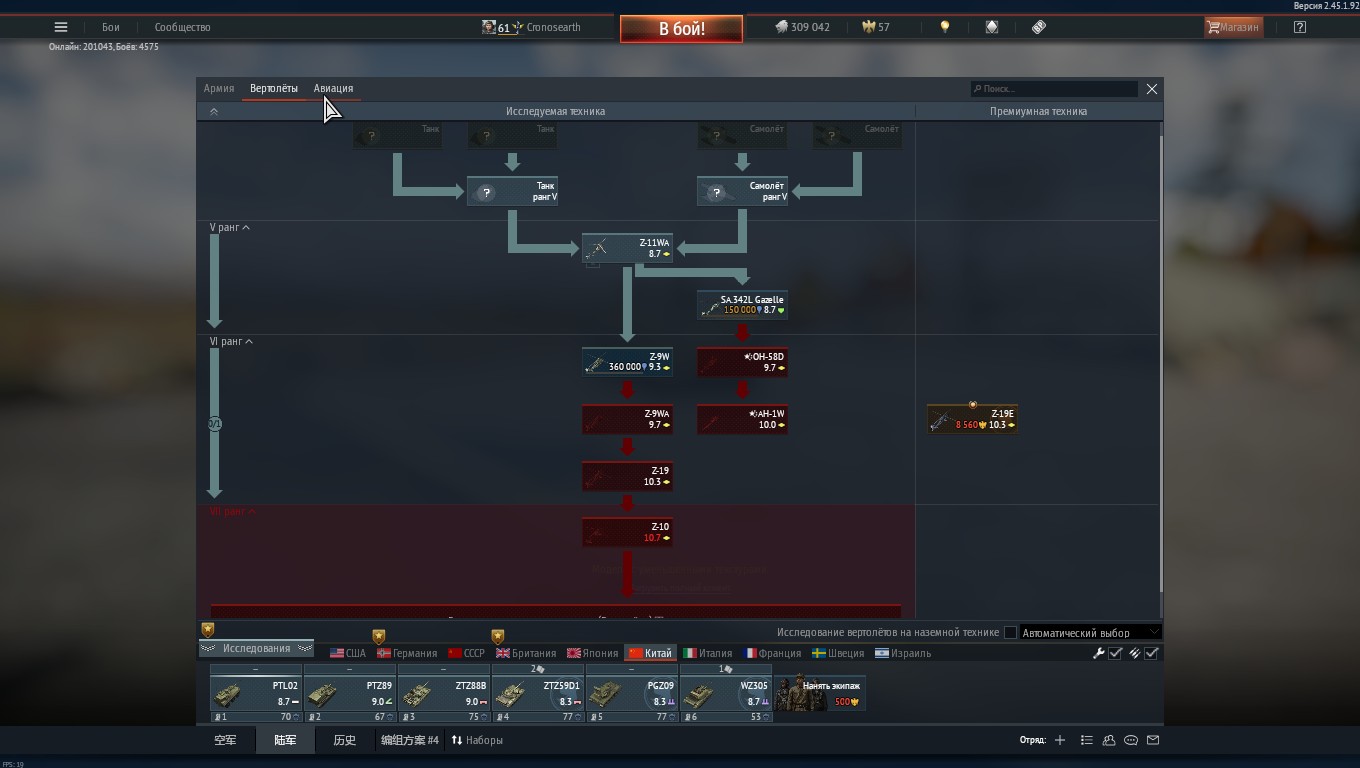1360x768 pixels.
Task: Click the vehicle search field
Action: pos(1054,88)
